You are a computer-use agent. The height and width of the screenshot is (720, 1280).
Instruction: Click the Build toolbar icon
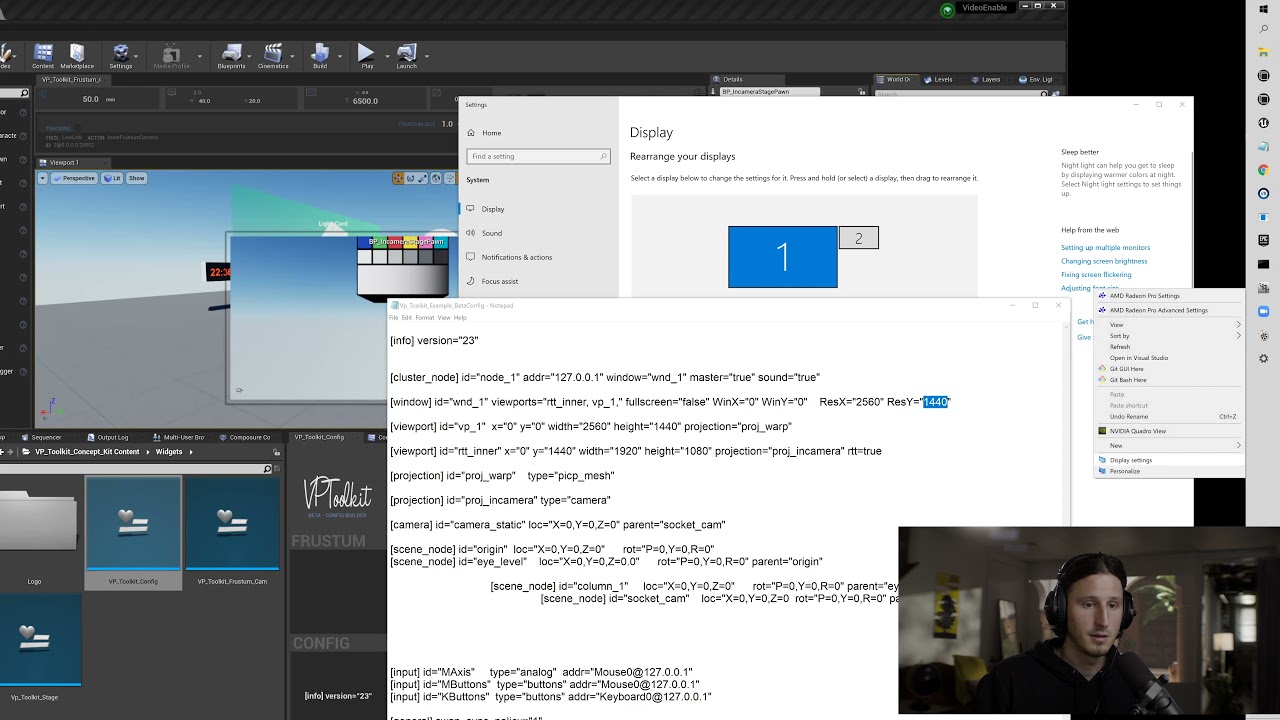(x=320, y=56)
